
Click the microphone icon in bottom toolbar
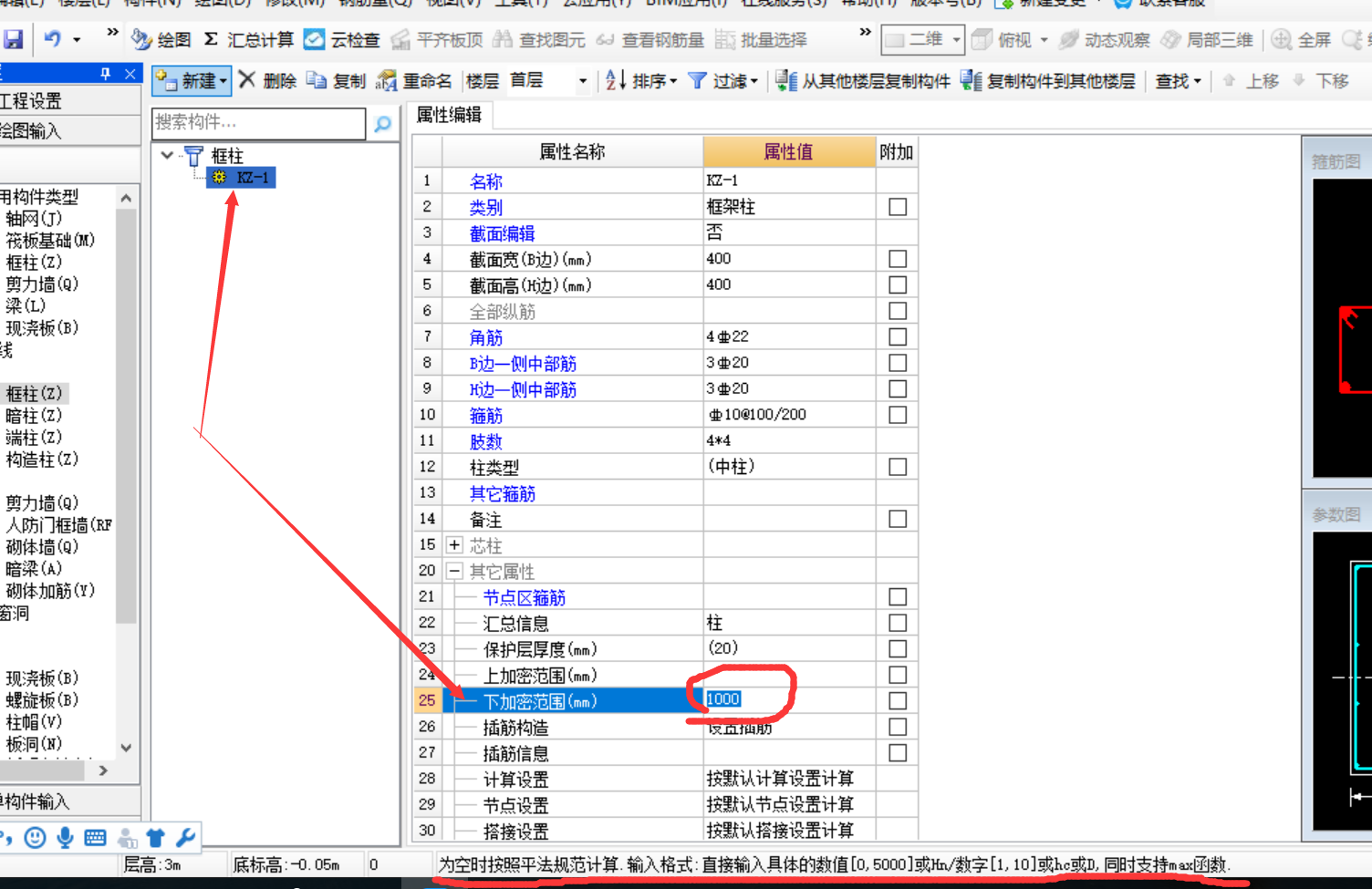[65, 837]
